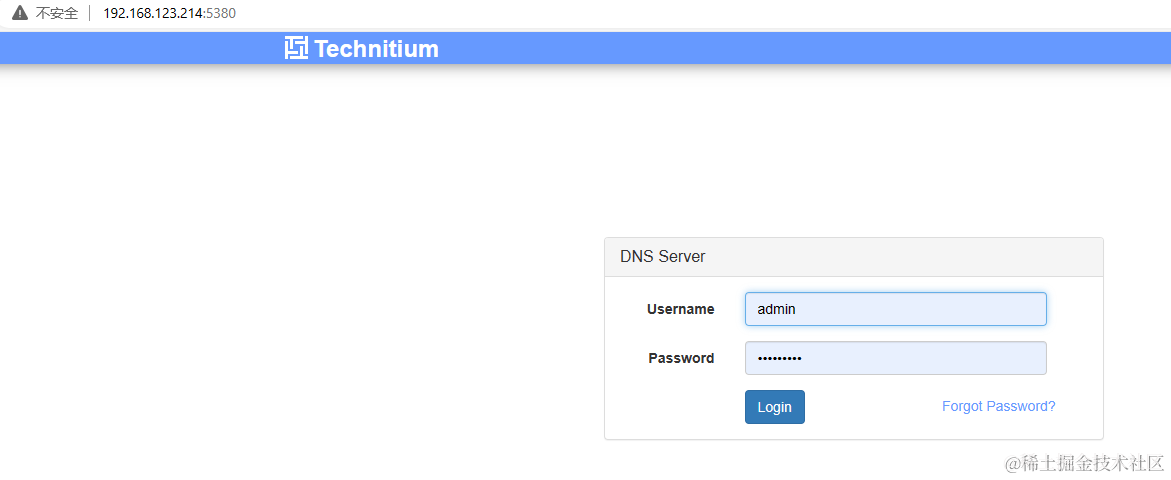Select the 192.168.123.214 address in URL bar
The image size is (1171, 480).
pos(152,13)
